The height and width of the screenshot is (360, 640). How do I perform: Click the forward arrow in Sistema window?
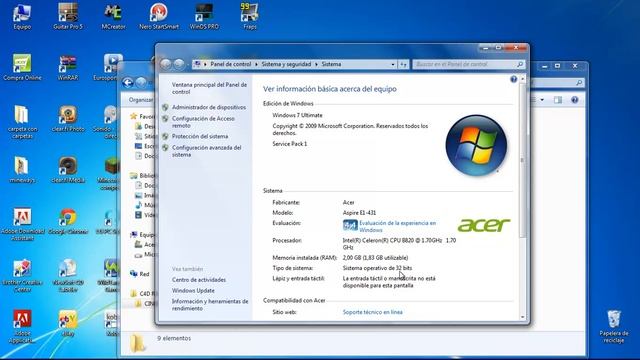[179, 64]
